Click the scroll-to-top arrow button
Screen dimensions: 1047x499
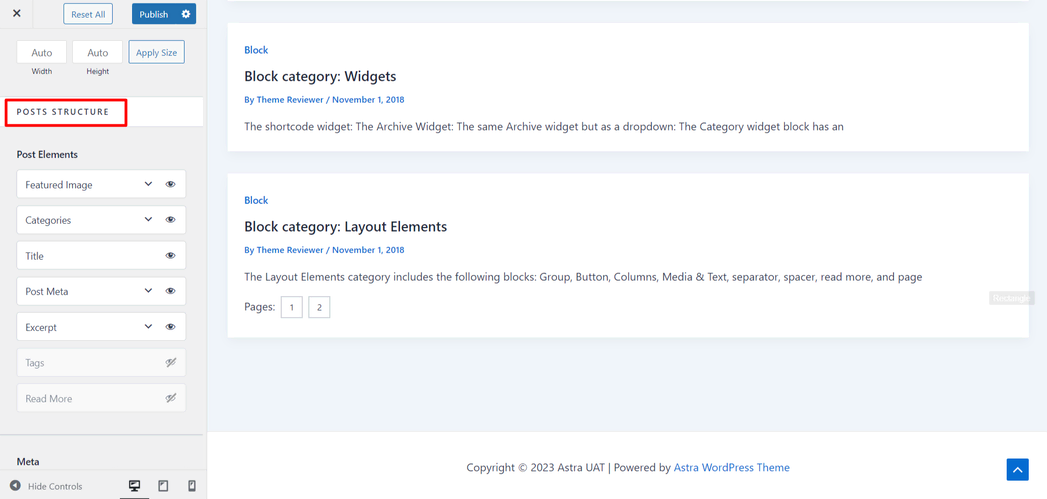pos(1017,469)
